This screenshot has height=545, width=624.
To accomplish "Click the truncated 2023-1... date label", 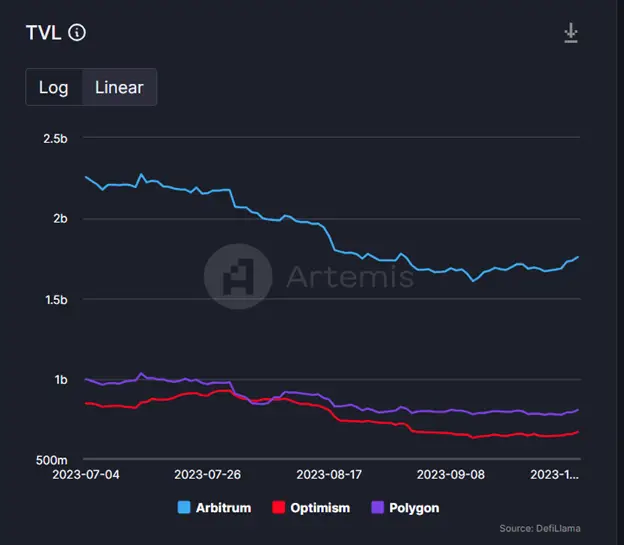I will click(554, 475).
